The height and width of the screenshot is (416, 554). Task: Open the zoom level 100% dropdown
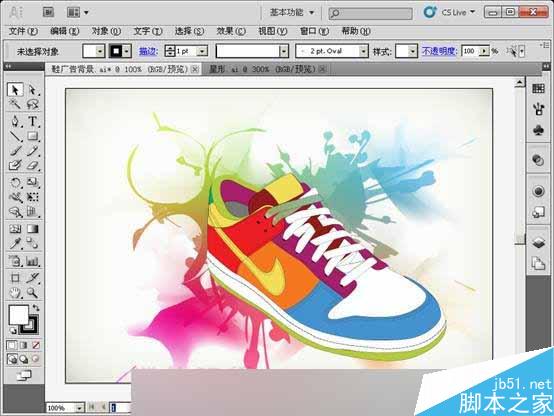pos(79,408)
